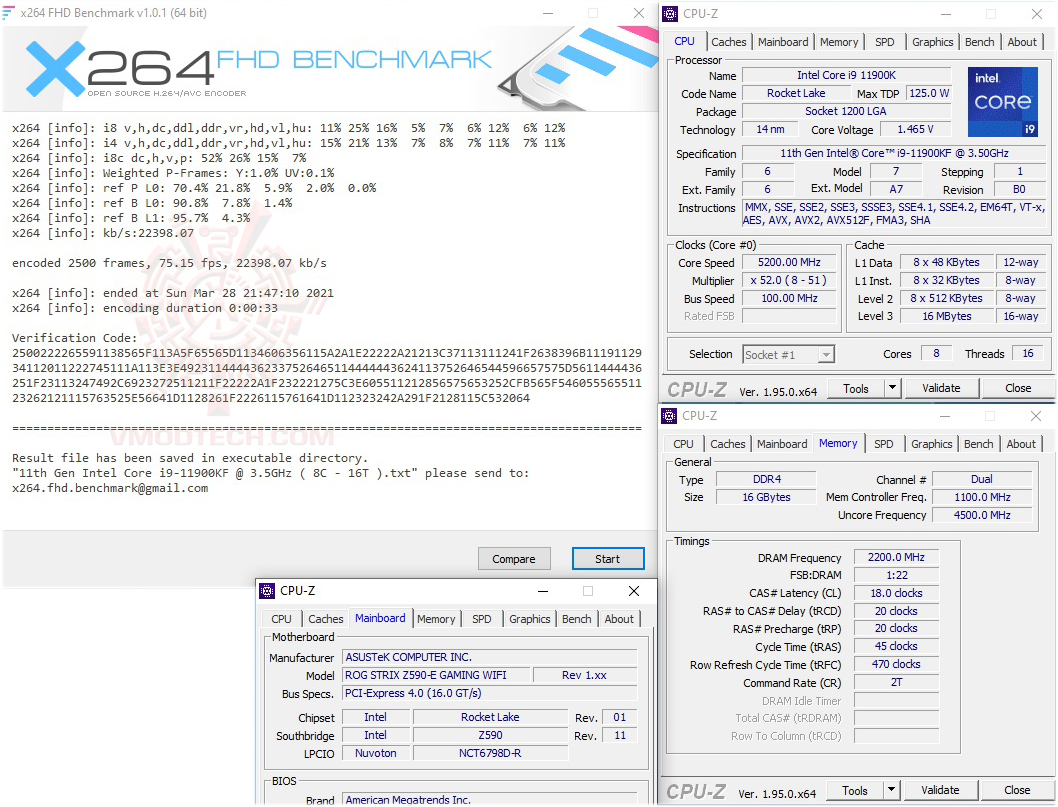Select the Graphics tab in the top CPU-Z window
Image resolution: width=1058 pixels, height=807 pixels.
coord(932,42)
